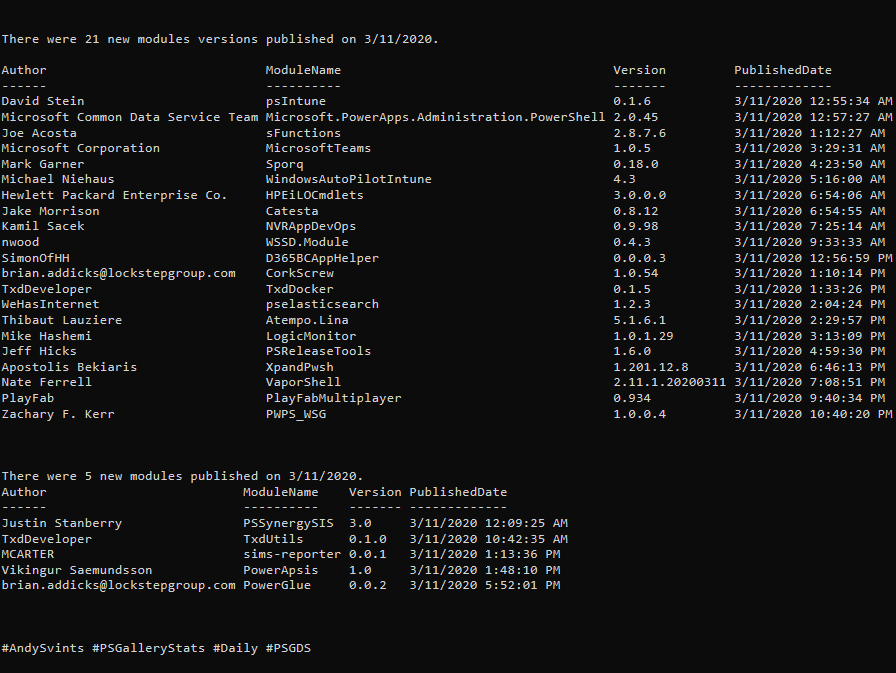Select author Hewlett Packard Enterprise Co.
This screenshot has width=896, height=673.
click(114, 195)
